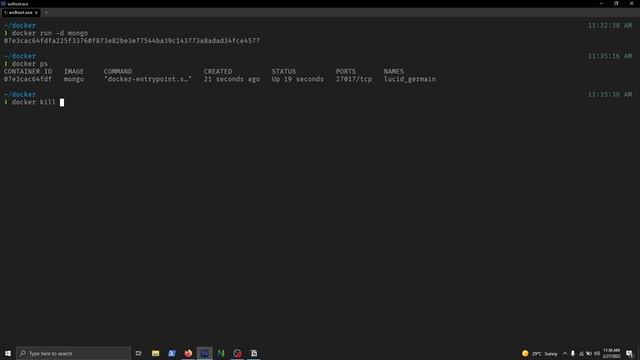Image resolution: width=640 pixels, height=360 pixels.
Task: Open the taskbar clock and date
Action: click(x=611, y=353)
